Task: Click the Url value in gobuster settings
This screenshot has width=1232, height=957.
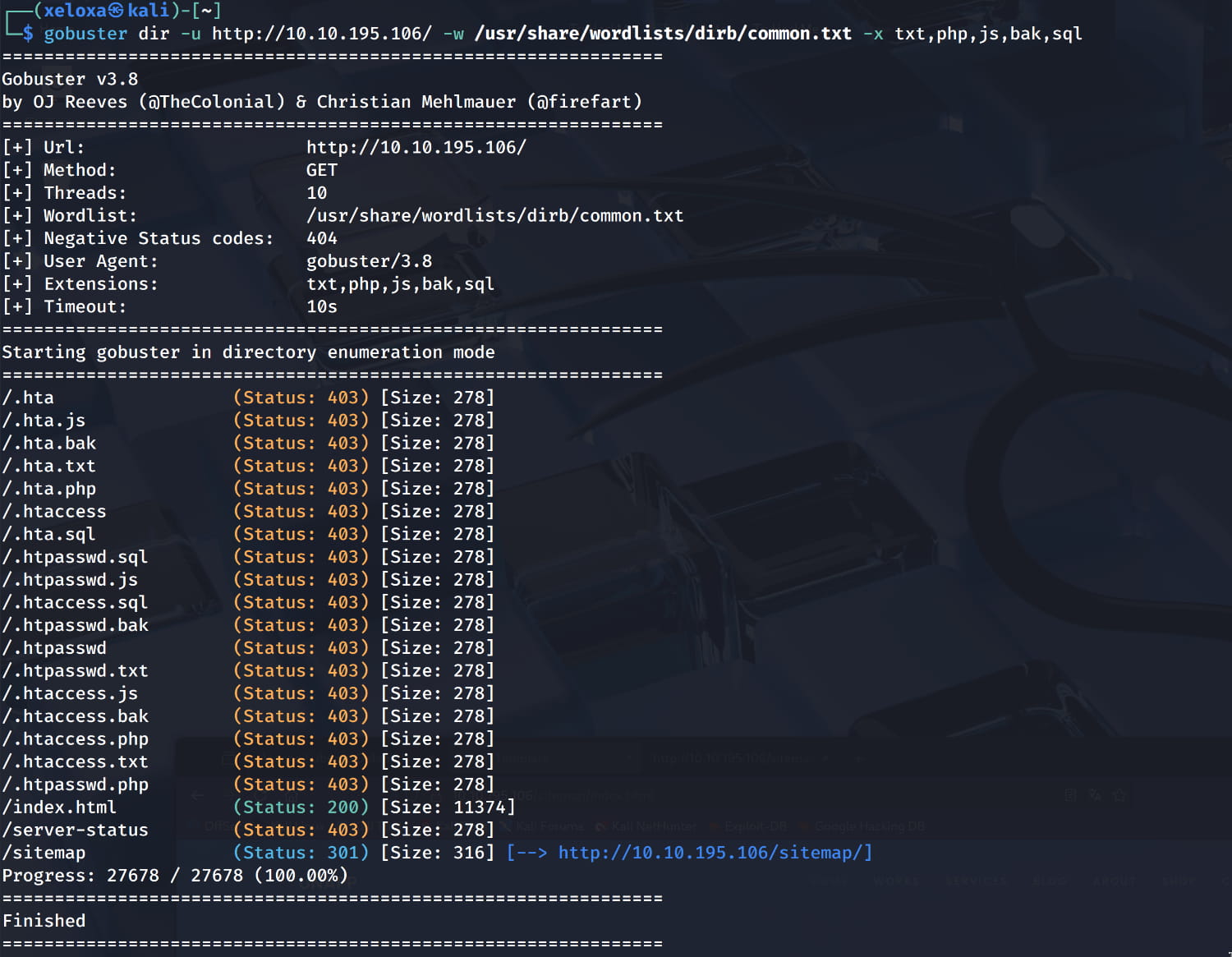Action: pyautogui.click(x=416, y=147)
